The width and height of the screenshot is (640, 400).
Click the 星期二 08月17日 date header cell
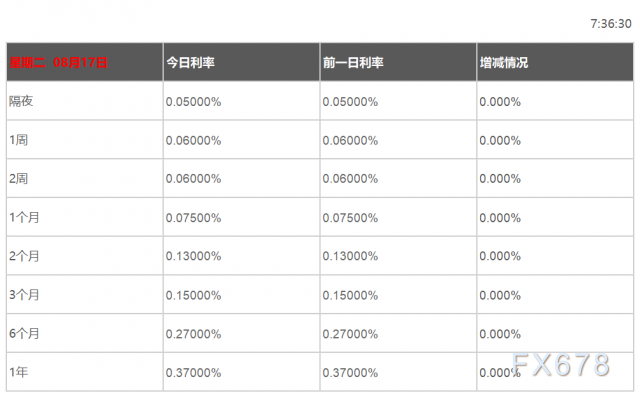click(59, 62)
